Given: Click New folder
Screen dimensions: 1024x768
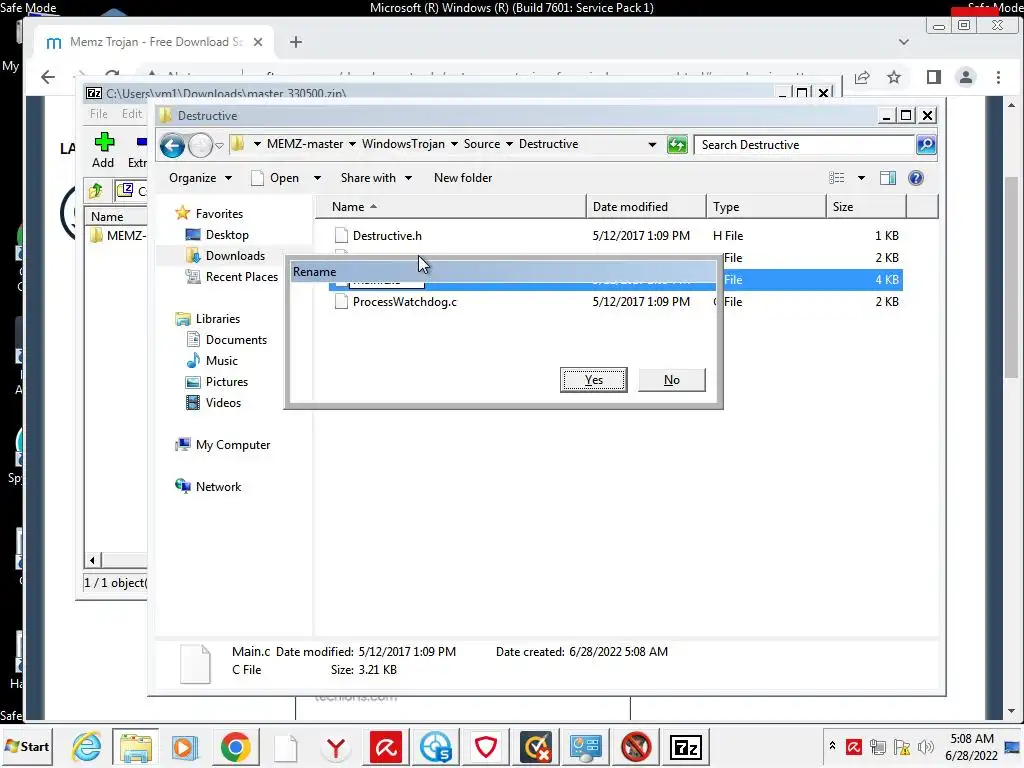Looking at the screenshot, I should (x=462, y=178).
